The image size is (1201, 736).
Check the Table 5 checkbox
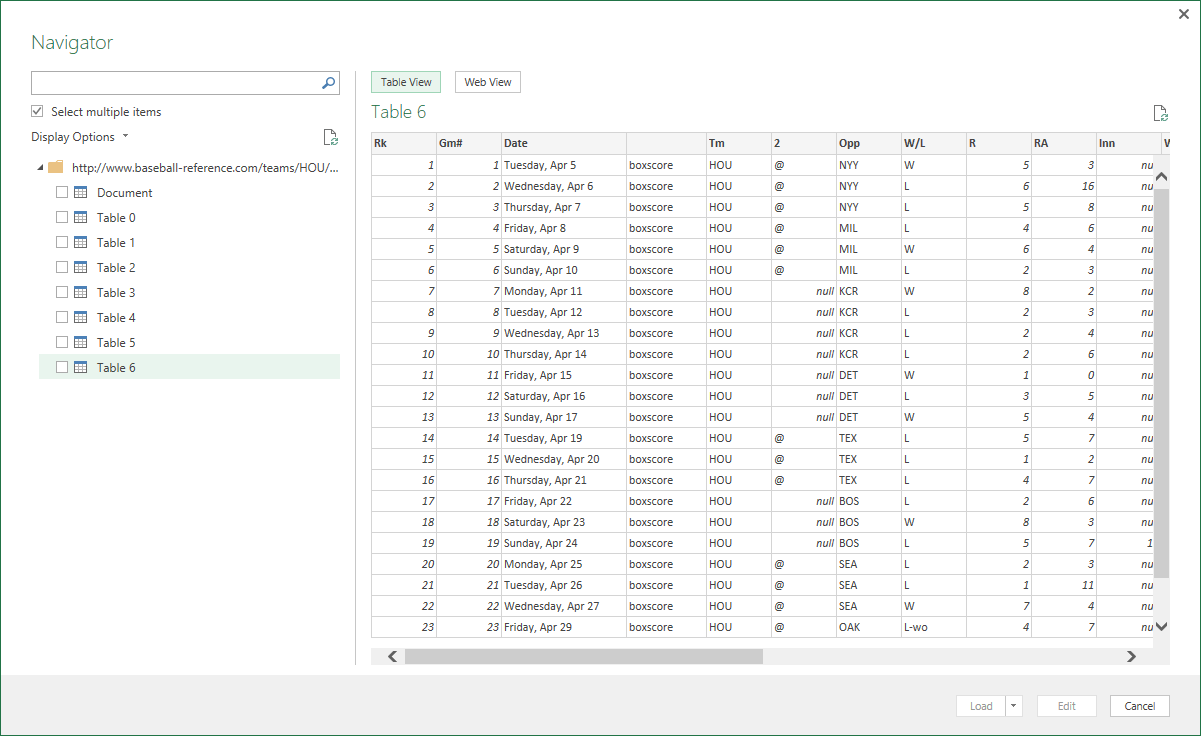62,342
